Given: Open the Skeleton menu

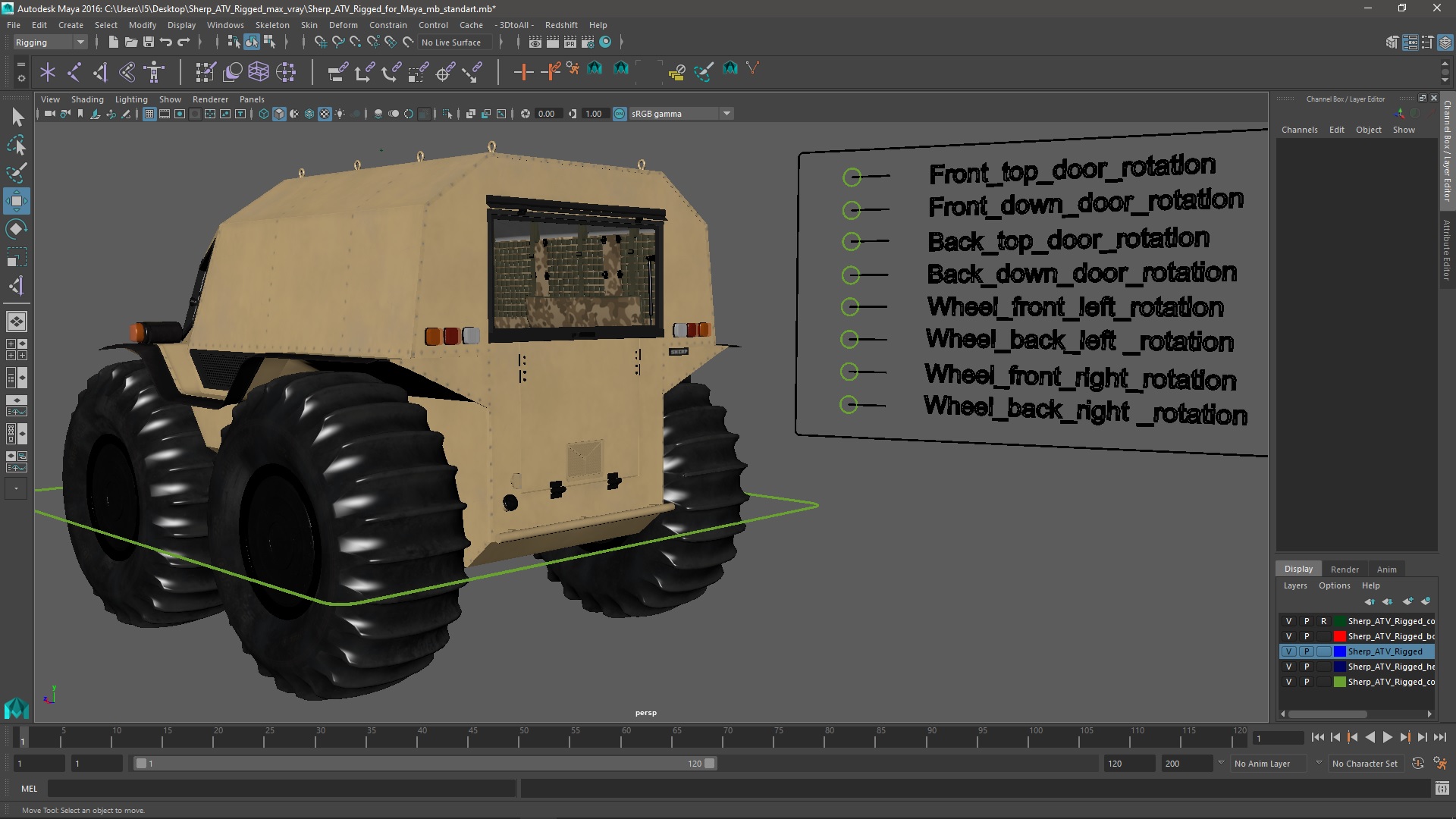Looking at the screenshot, I should (271, 25).
